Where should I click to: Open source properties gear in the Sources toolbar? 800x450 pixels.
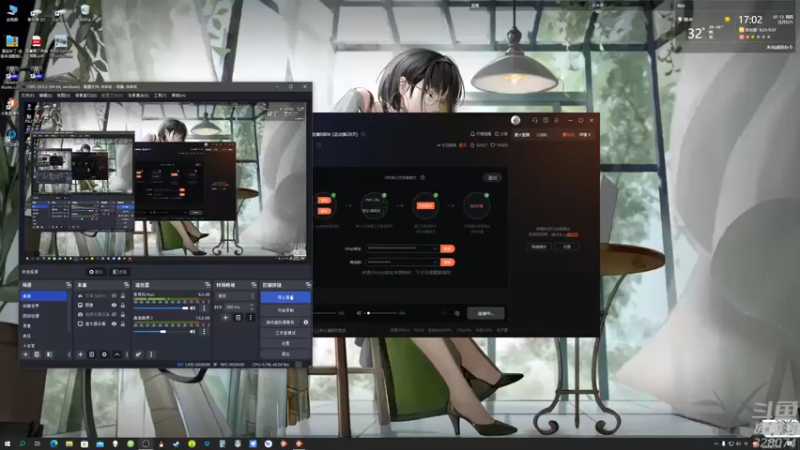coord(104,354)
